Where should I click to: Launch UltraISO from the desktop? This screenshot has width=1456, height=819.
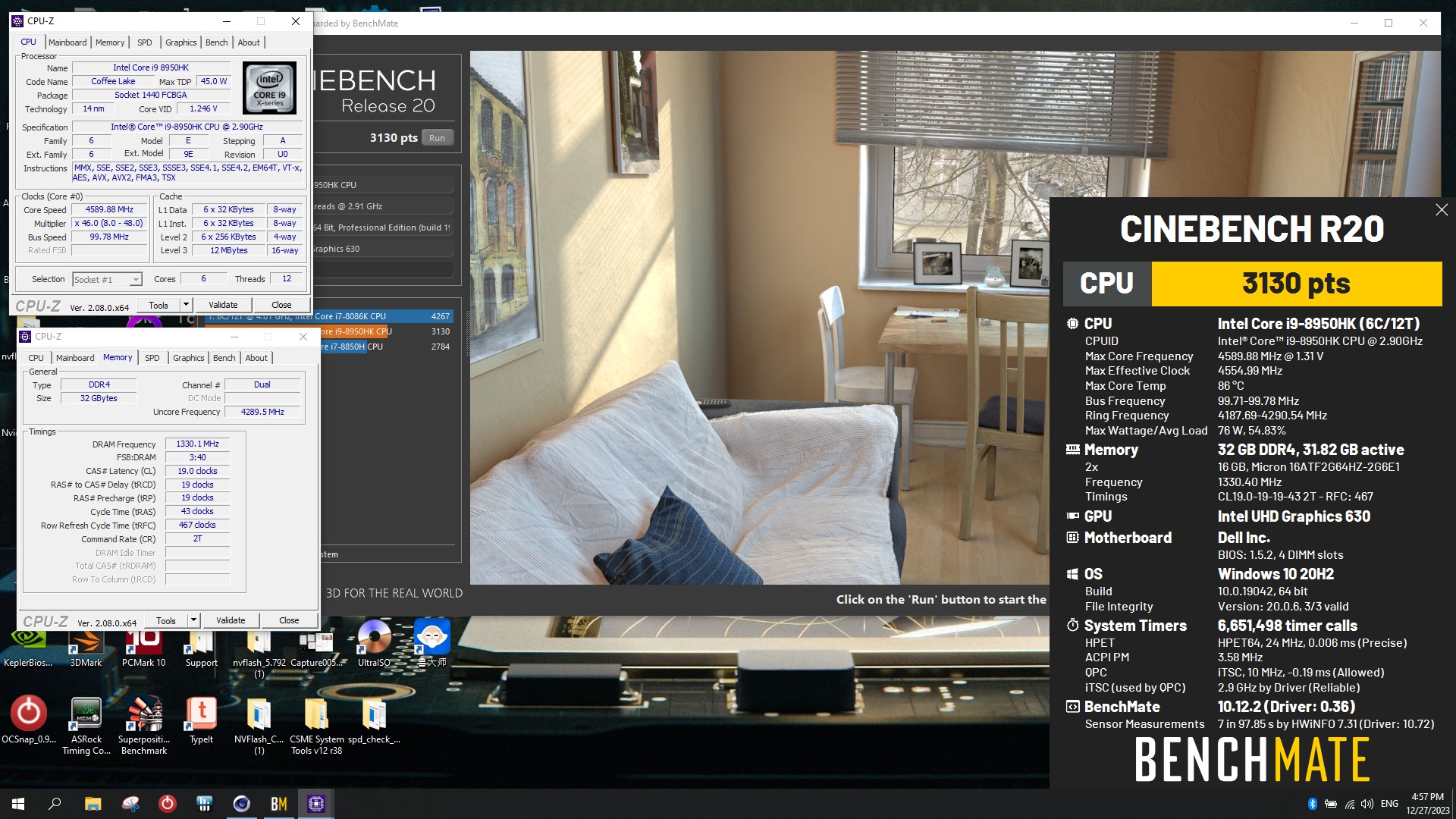click(x=374, y=643)
